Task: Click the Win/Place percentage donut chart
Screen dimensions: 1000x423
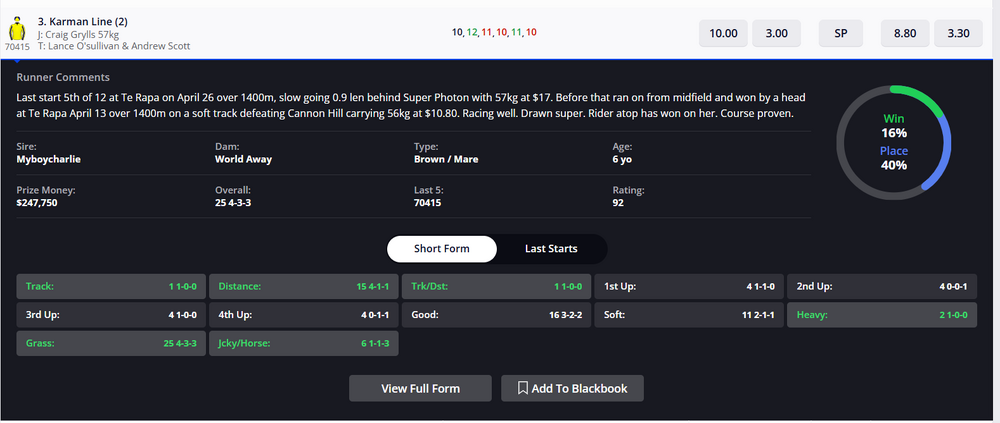Action: coord(893,142)
